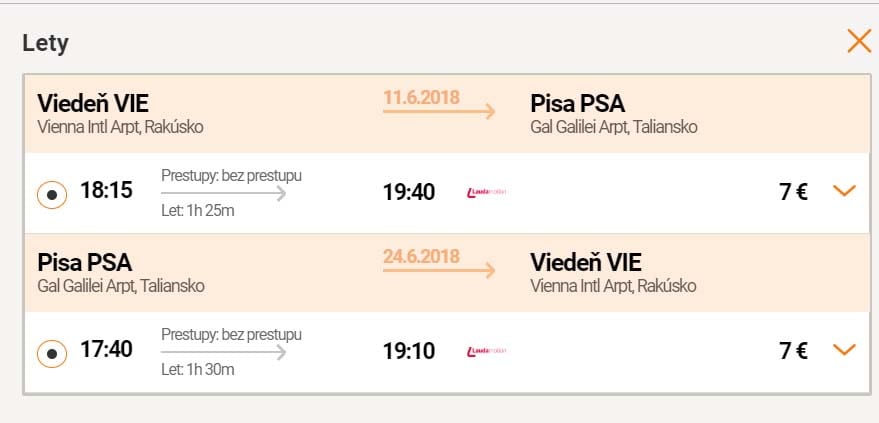Click the 19:40 arrival time

409,192
